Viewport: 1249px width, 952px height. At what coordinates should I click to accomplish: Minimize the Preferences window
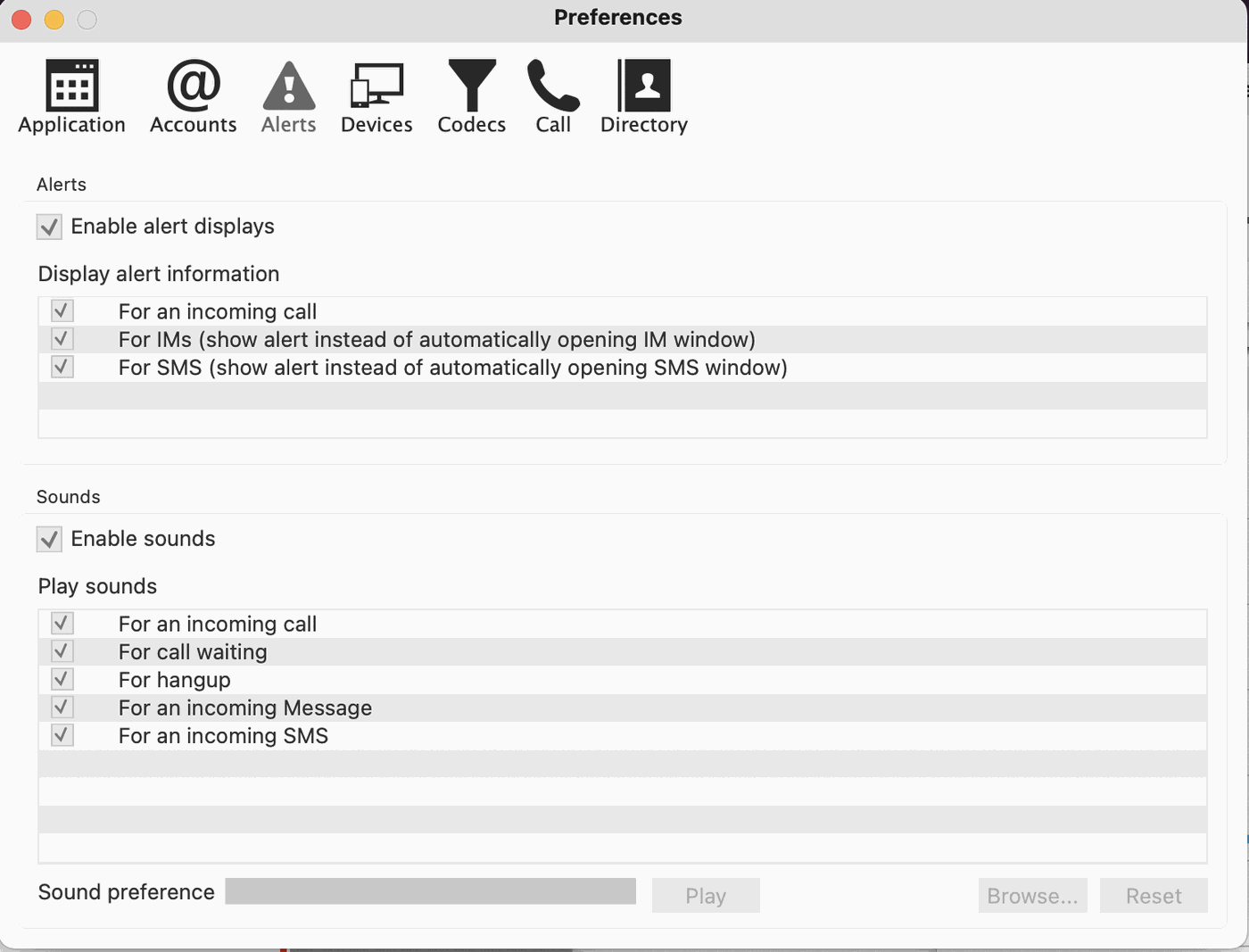point(54,19)
